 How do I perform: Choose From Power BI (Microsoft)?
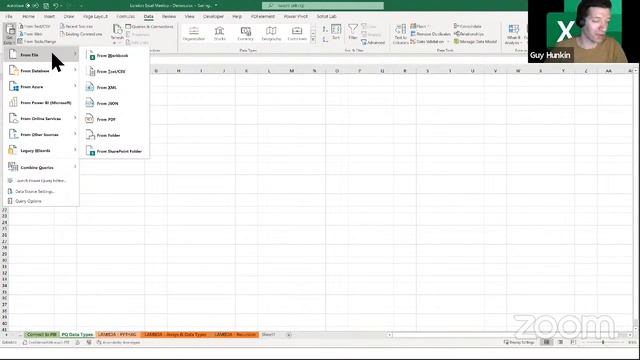click(42, 102)
